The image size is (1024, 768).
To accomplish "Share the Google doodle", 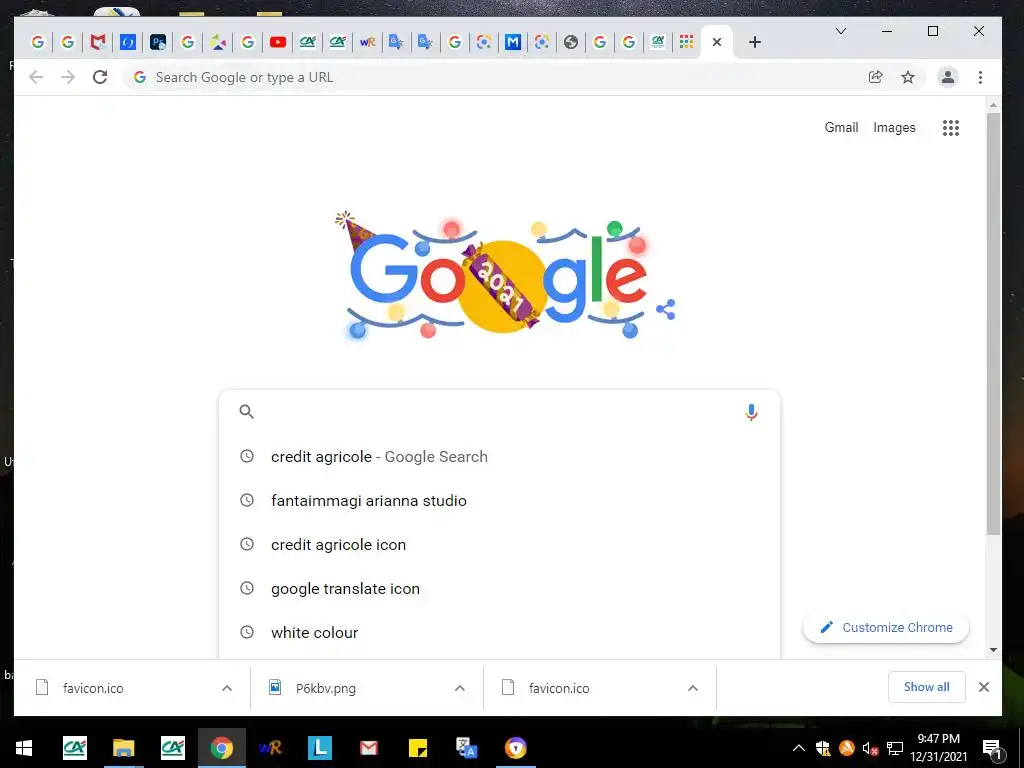I will click(665, 310).
